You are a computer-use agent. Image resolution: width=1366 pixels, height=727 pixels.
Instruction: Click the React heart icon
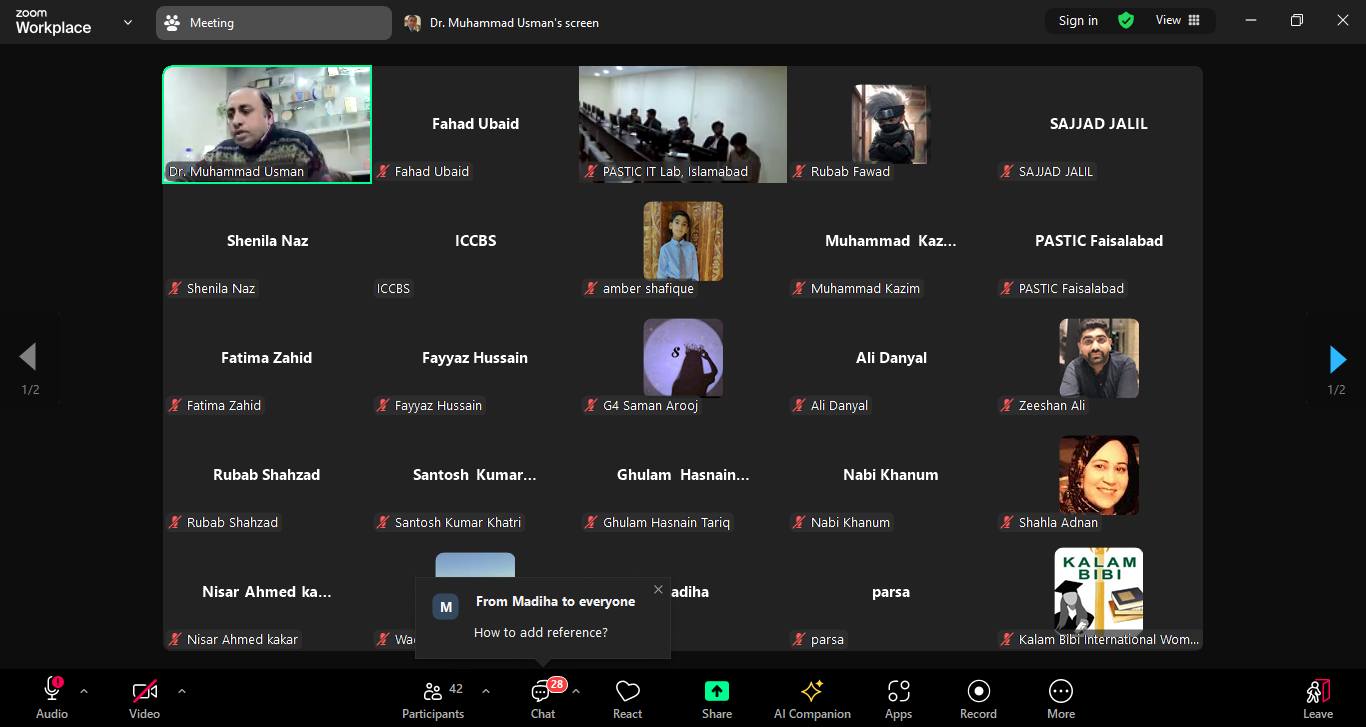coord(627,692)
